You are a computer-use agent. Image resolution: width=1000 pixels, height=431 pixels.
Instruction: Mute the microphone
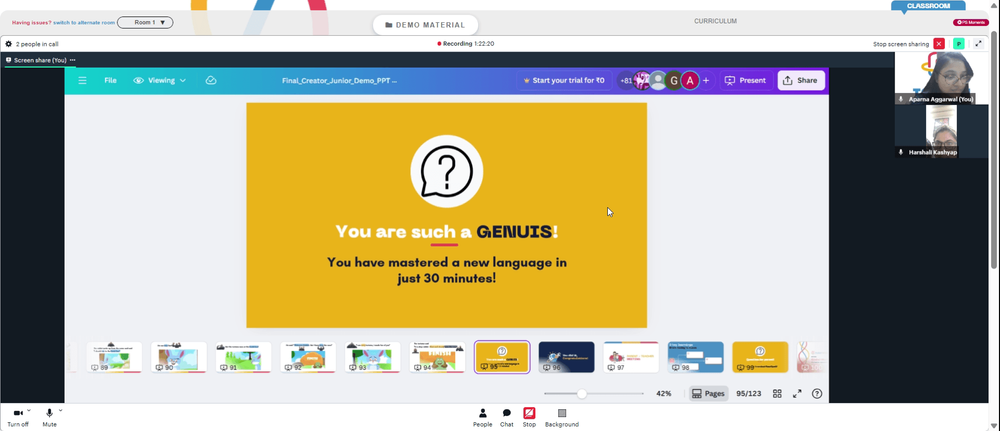49,418
